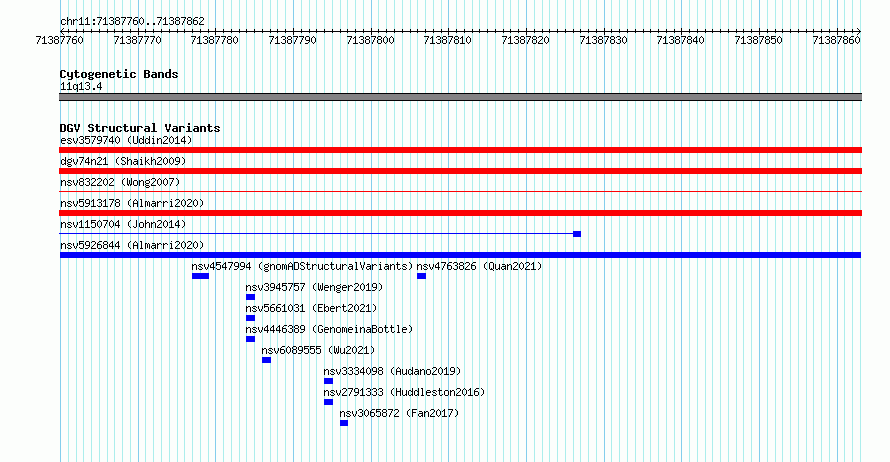Click the red bar under dgv74n21
The width and height of the screenshot is (890, 462).
coord(460,171)
